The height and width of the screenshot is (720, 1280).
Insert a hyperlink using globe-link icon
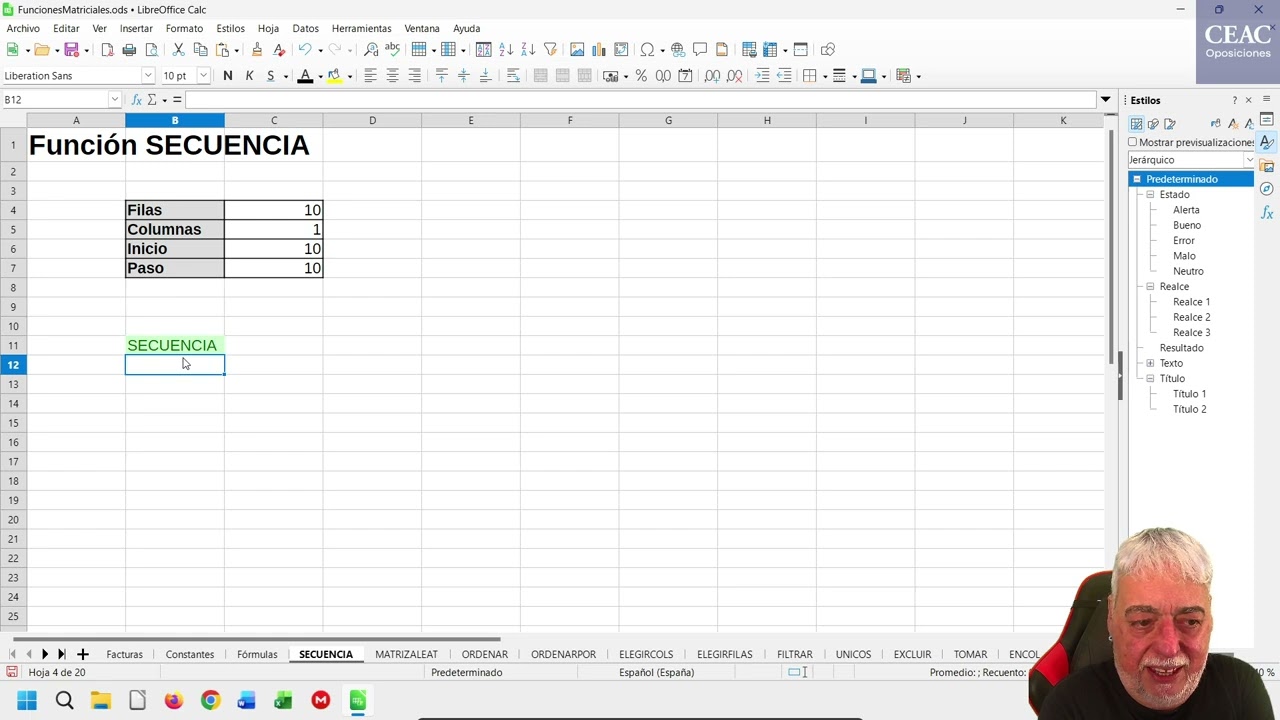point(678,49)
